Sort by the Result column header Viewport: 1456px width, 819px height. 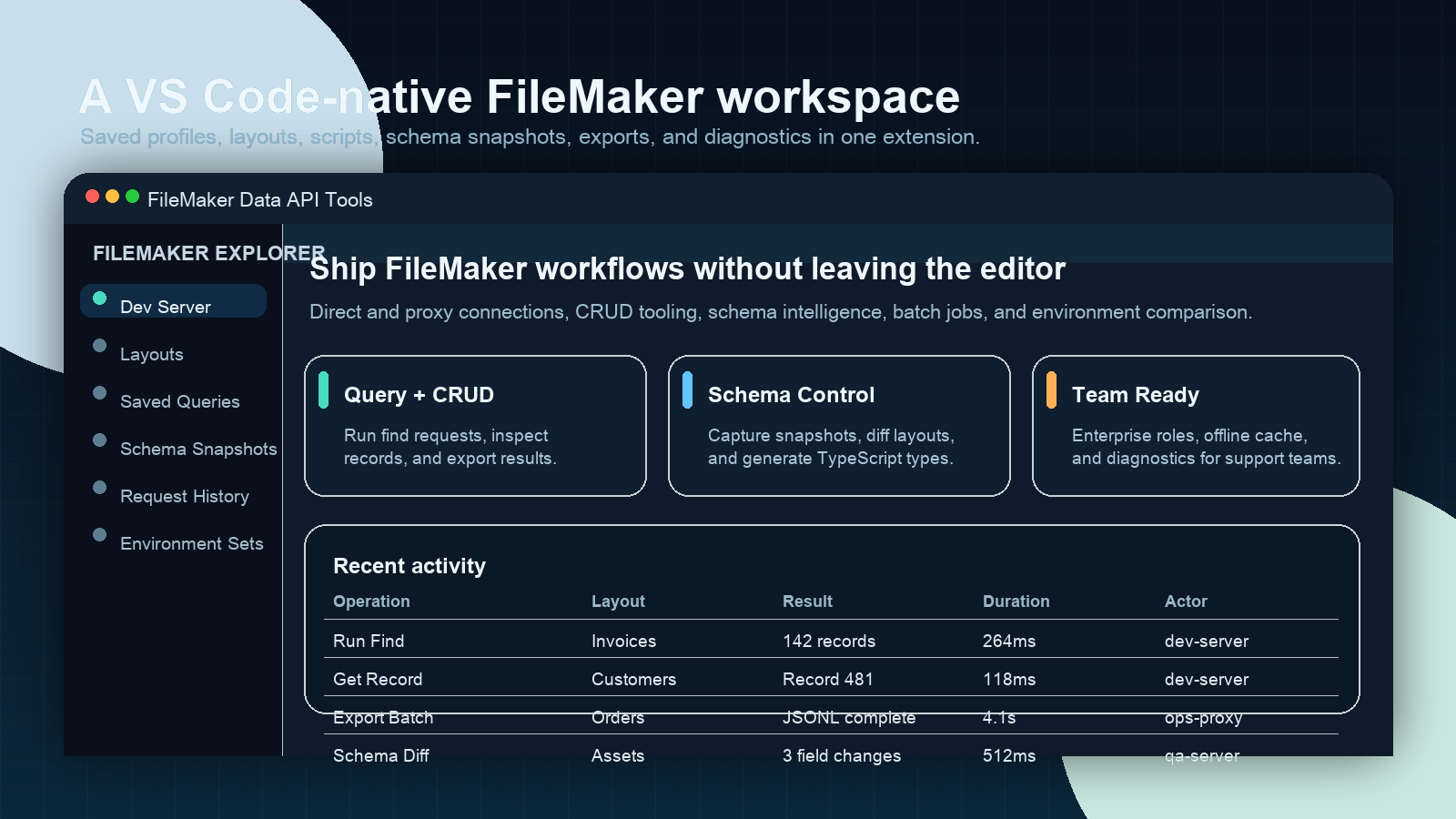point(807,602)
